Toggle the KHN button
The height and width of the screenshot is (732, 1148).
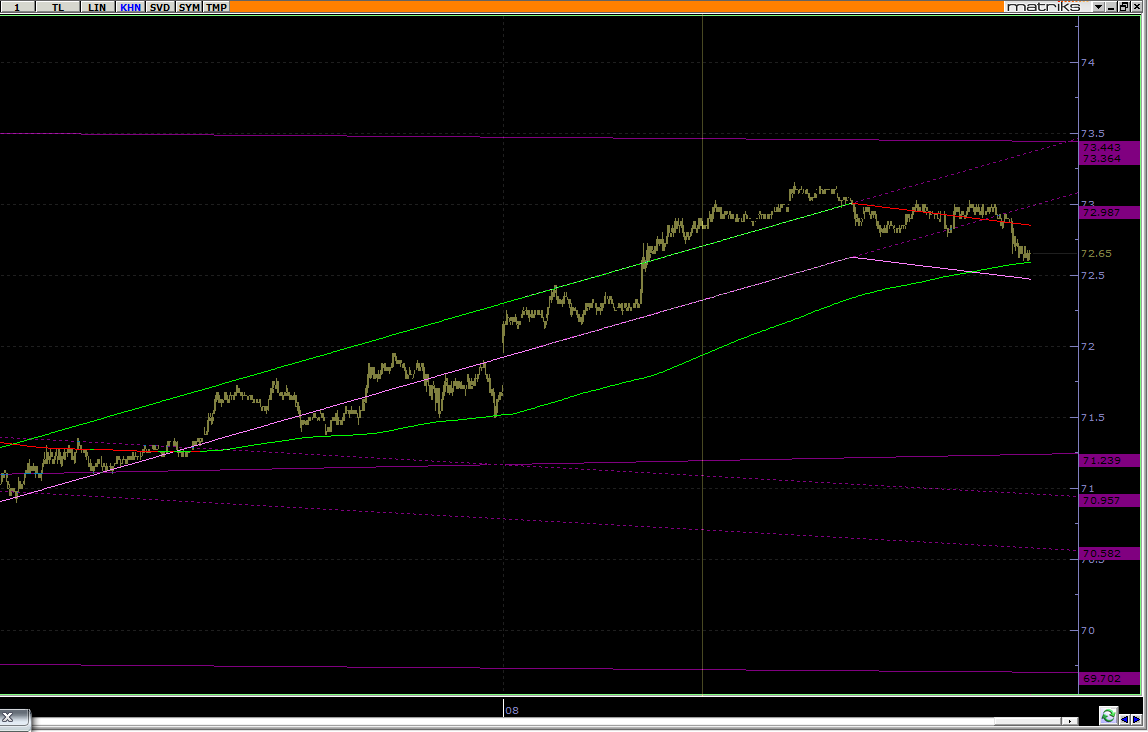(130, 7)
